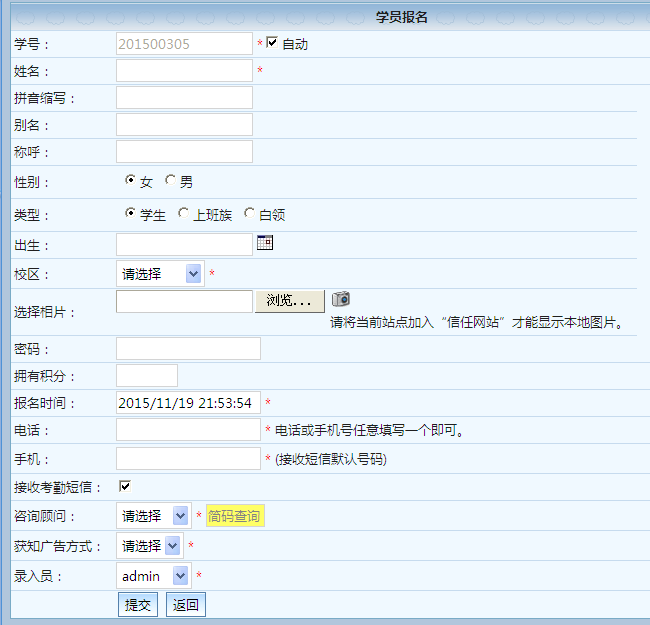Focus the 姓名 name input field

tap(184, 71)
